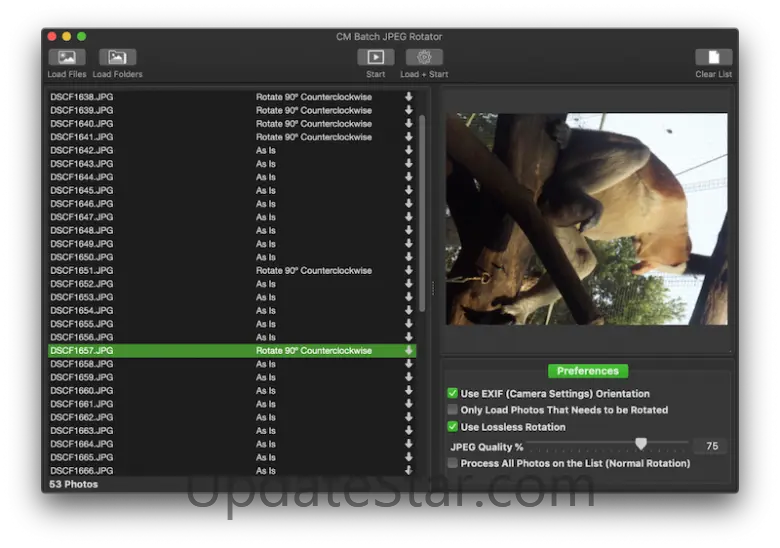This screenshot has width=780, height=548.
Task: Select file DSCF1656.JPG in list
Action: (x=232, y=337)
